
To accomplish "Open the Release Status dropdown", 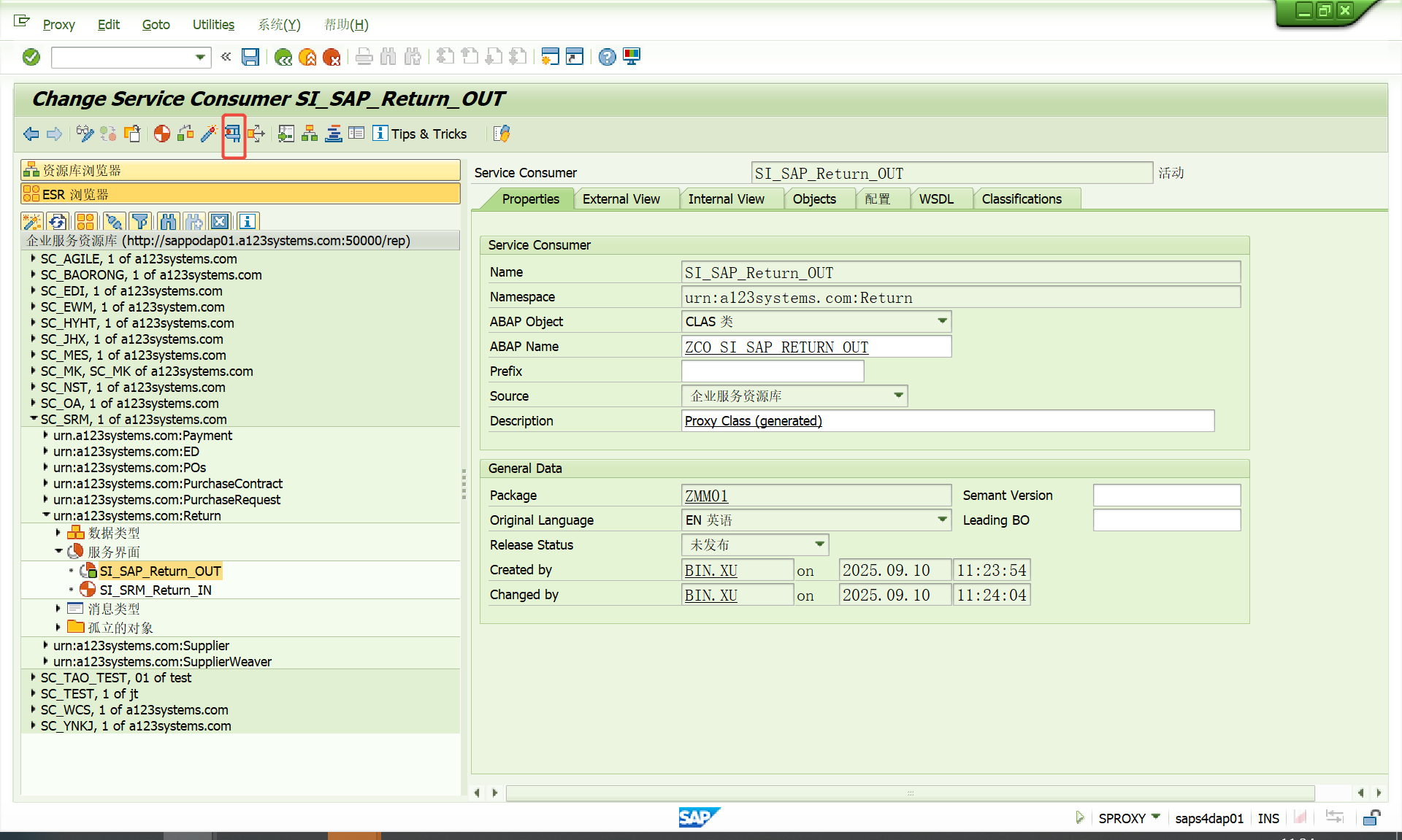I will [x=820, y=544].
